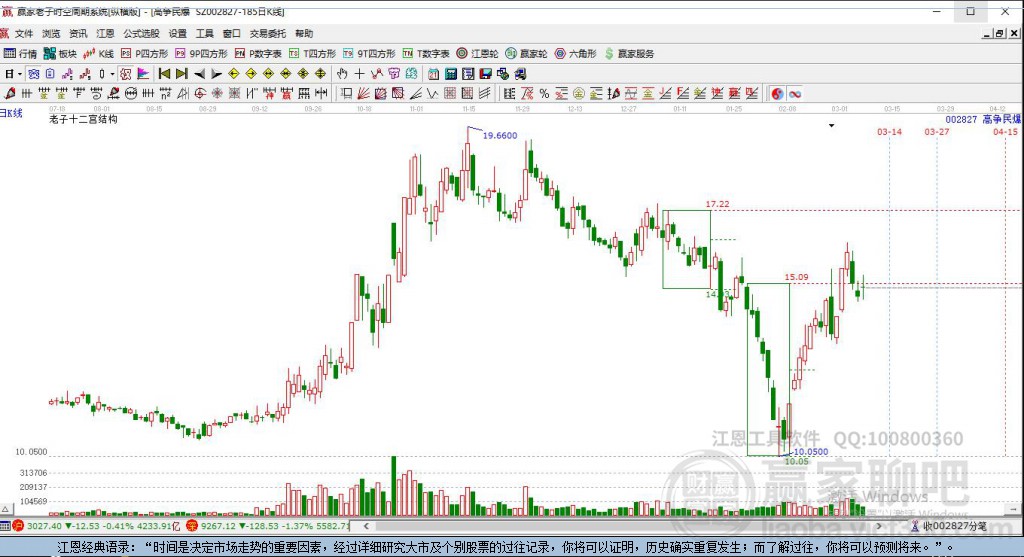Click the 17.22 price level label

click(x=718, y=204)
